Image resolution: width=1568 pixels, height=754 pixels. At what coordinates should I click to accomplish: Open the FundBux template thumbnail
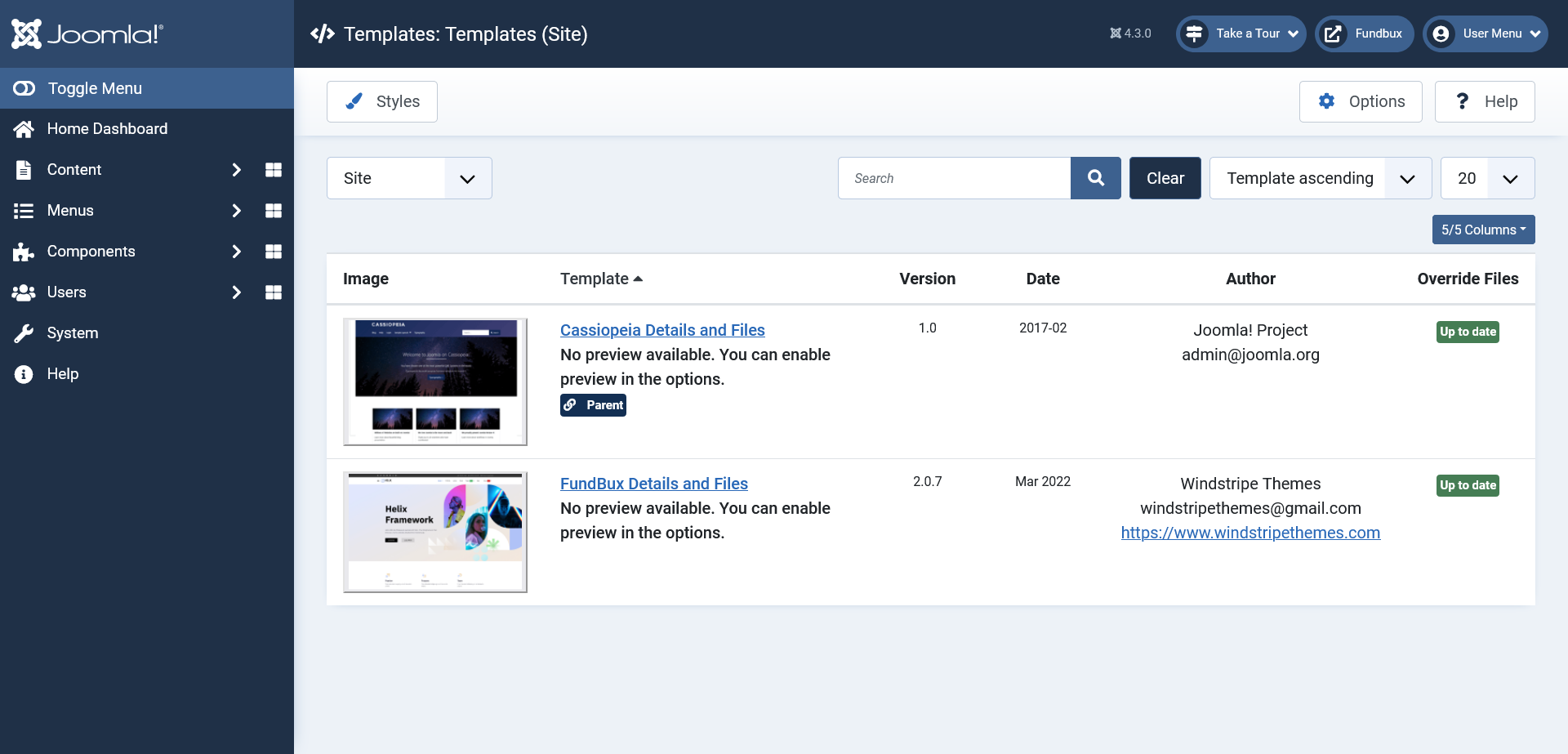tap(435, 532)
